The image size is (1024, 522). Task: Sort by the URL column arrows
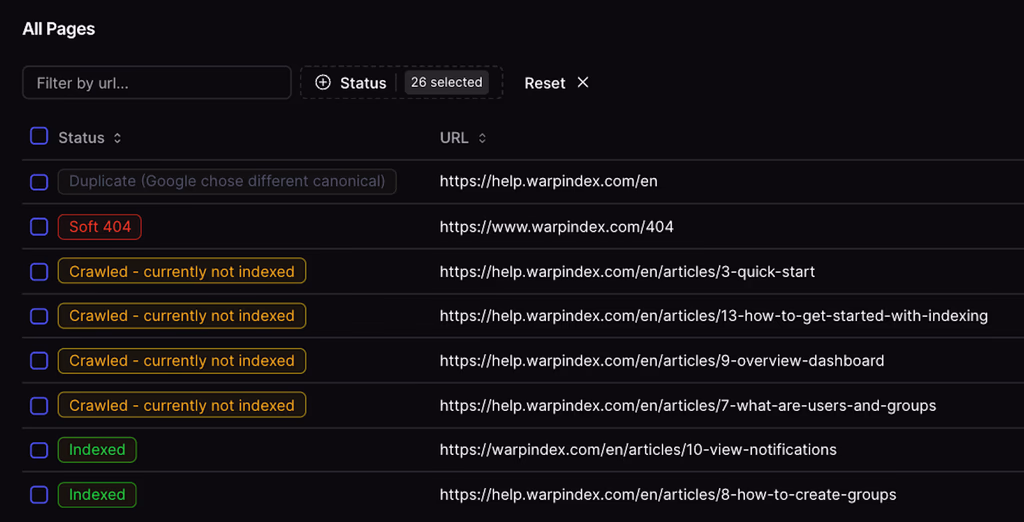[x=482, y=138]
